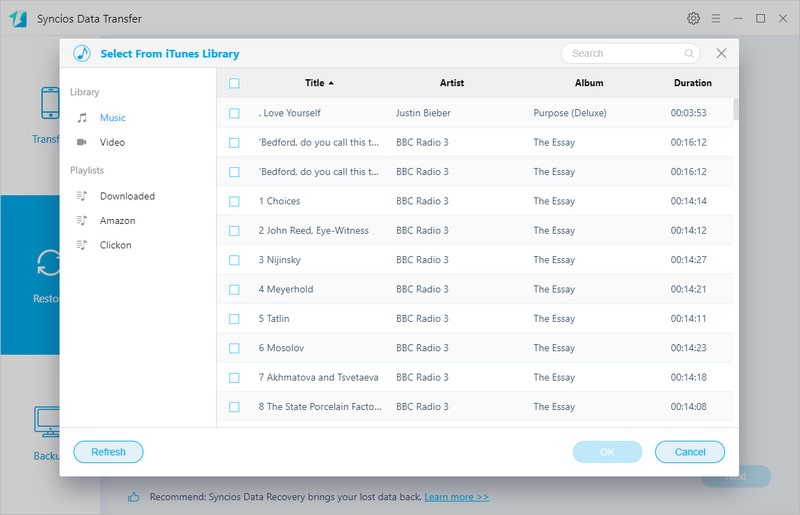The image size is (800, 515).
Task: Click the song list vertical scrollbar
Action: (x=736, y=109)
